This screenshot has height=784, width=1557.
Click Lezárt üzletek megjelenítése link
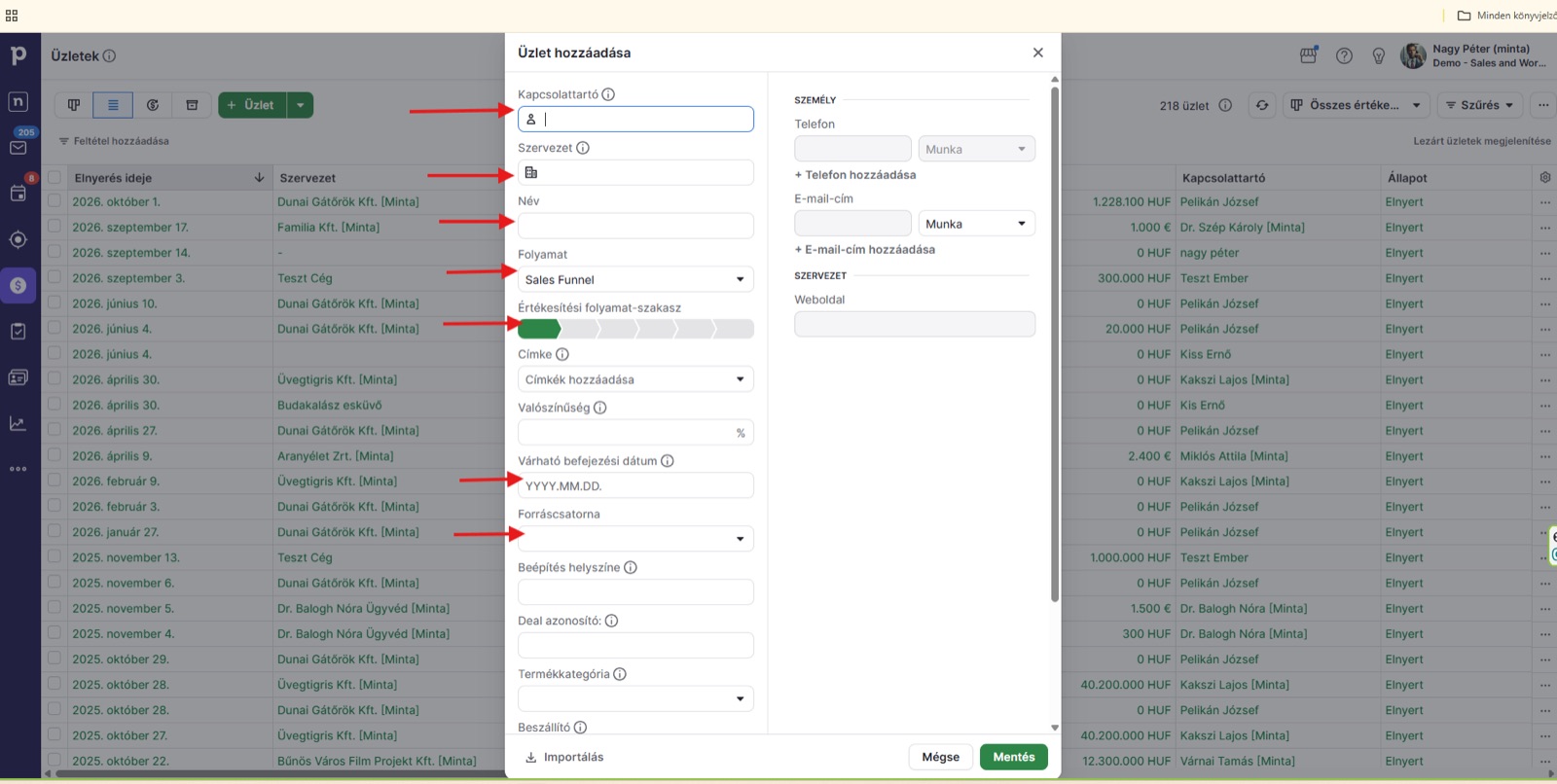(1482, 141)
